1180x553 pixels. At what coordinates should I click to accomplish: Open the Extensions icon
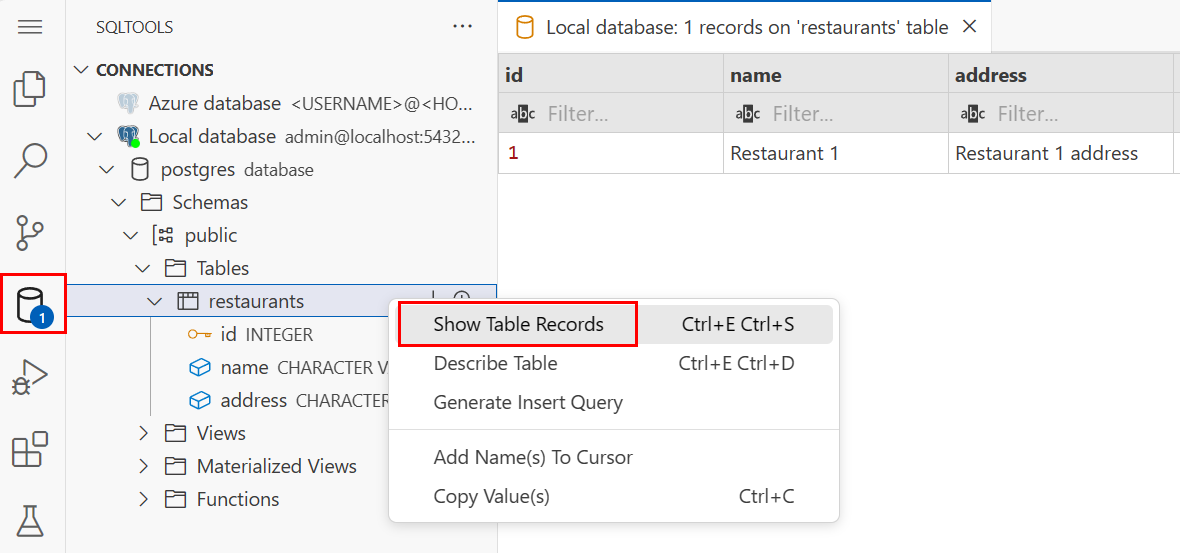[x=30, y=450]
